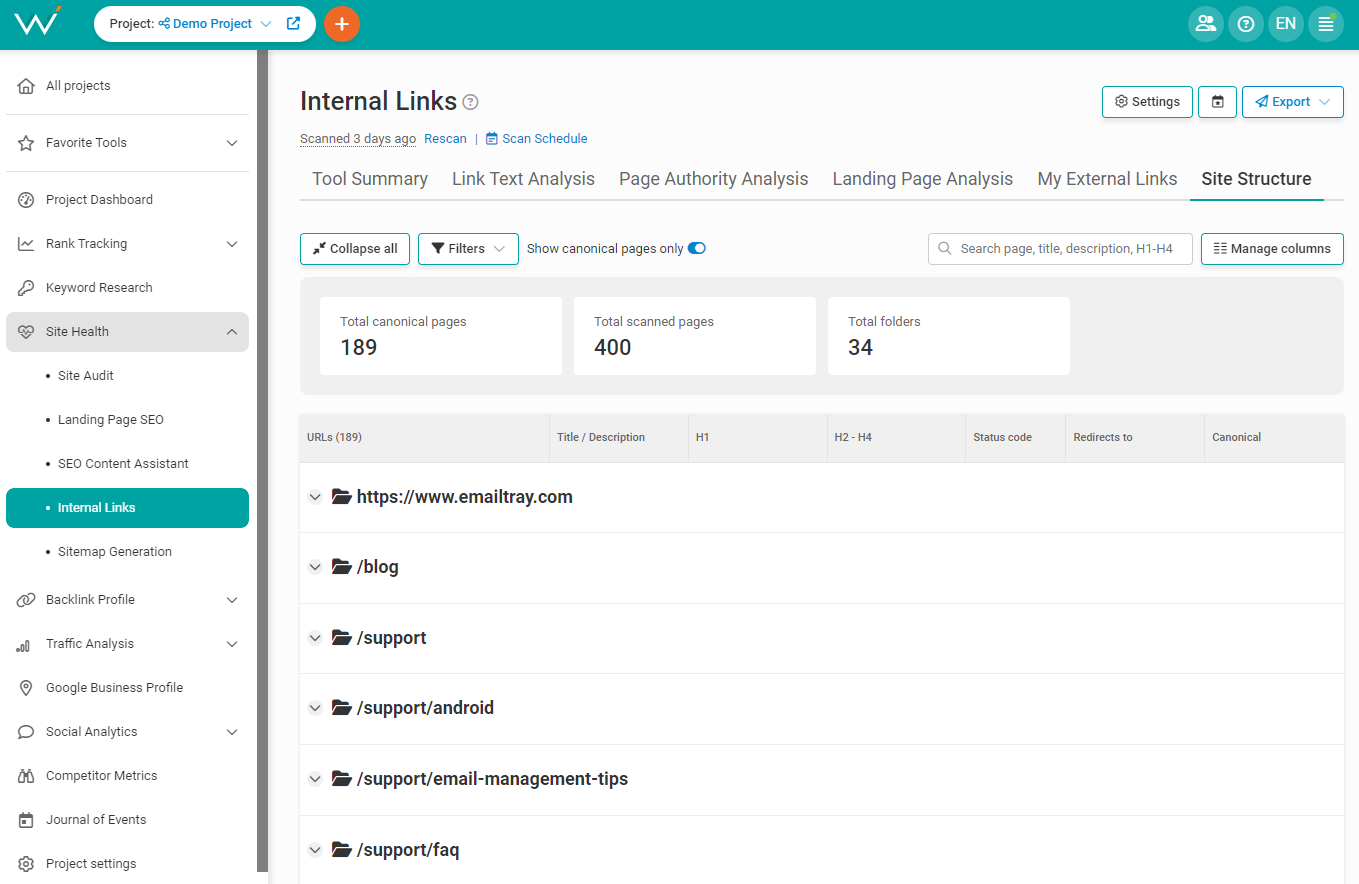Click the search page, title, description field

pyautogui.click(x=1060, y=249)
